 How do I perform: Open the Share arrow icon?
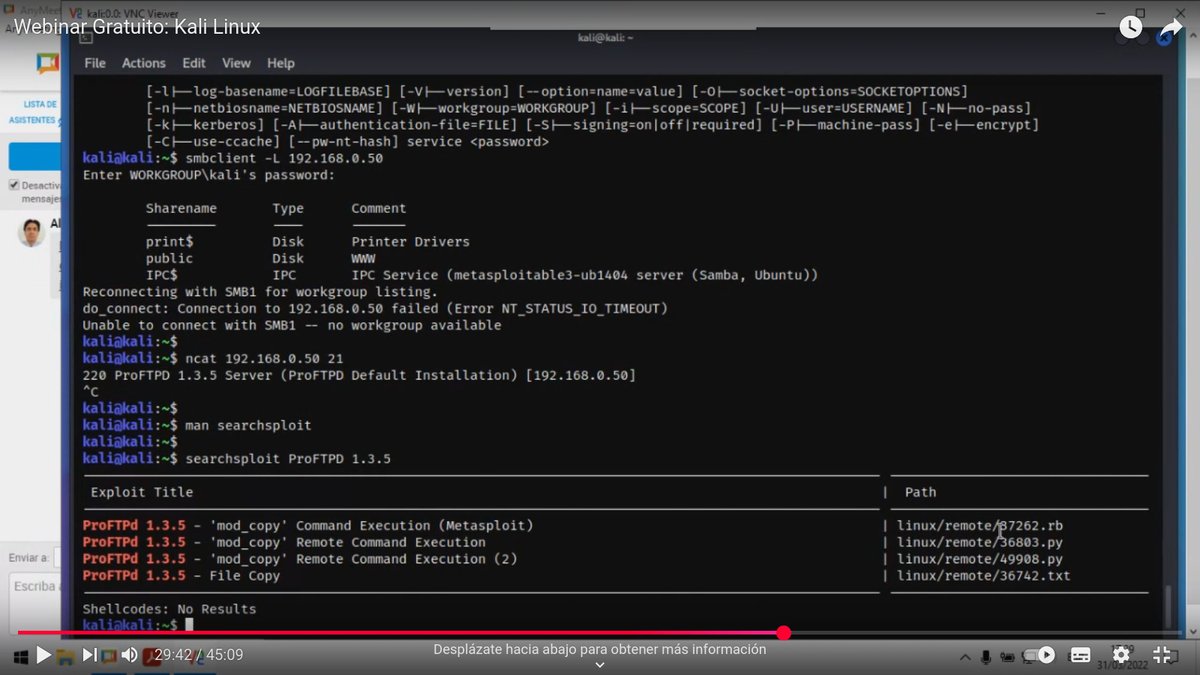coord(1171,27)
